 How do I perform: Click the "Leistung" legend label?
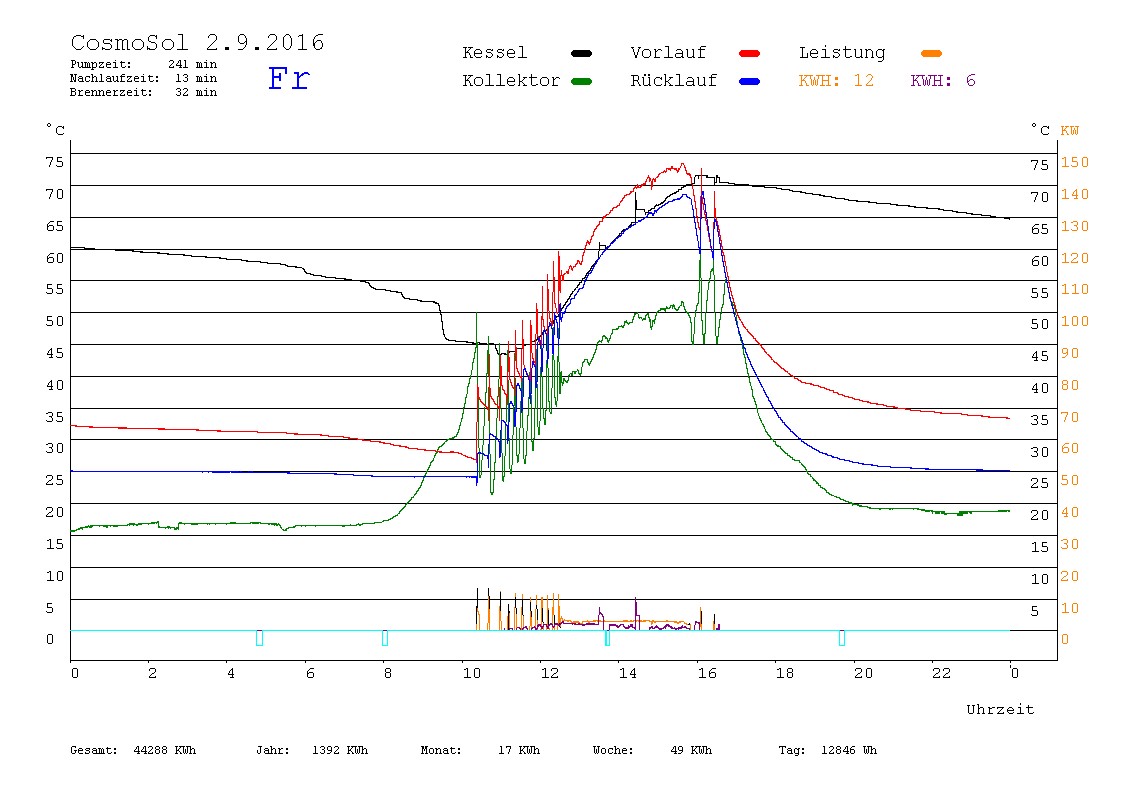[x=842, y=53]
